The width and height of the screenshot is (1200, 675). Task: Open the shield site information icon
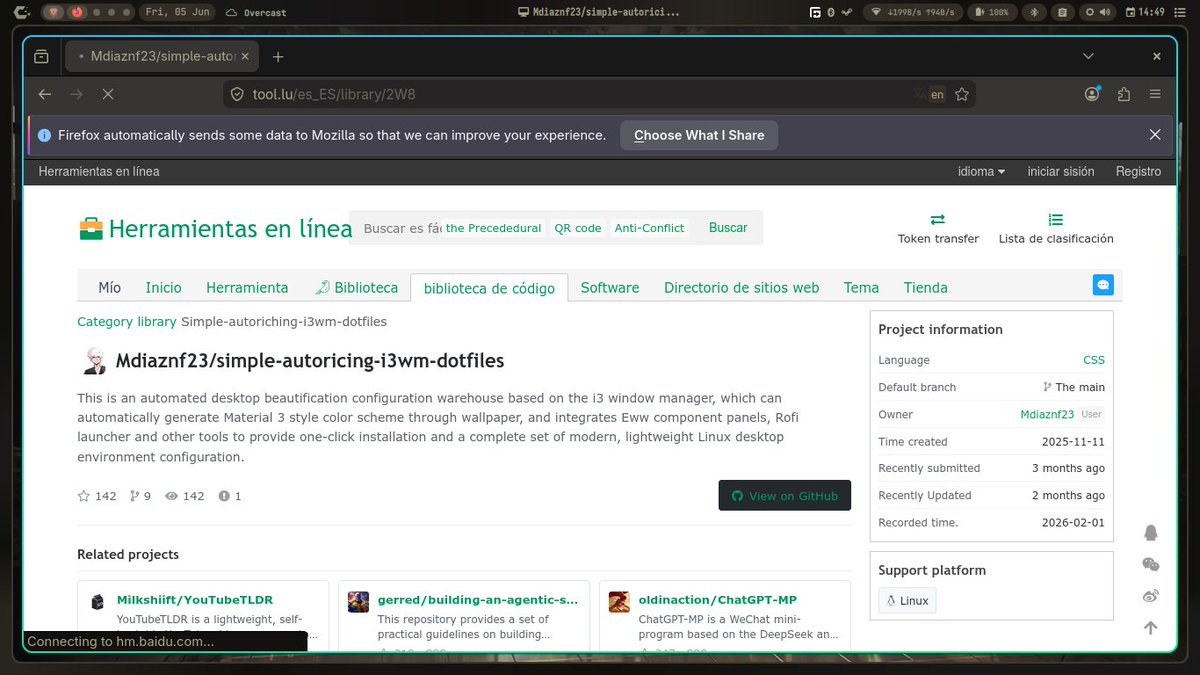coord(237,94)
